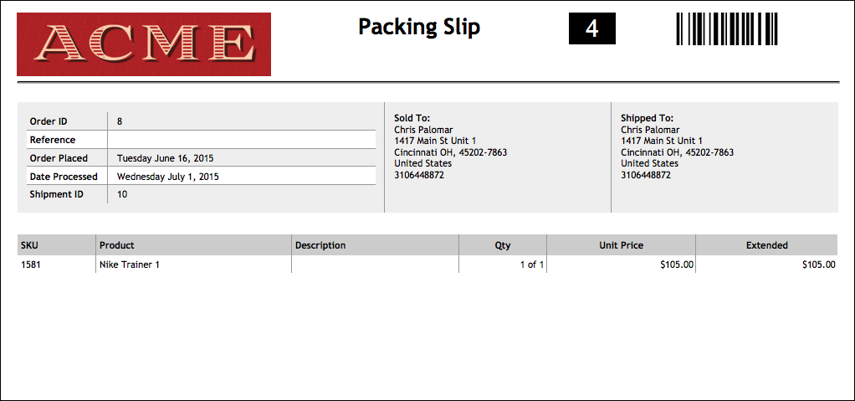Click the Qty column header
This screenshot has width=855, height=401.
pyautogui.click(x=503, y=246)
